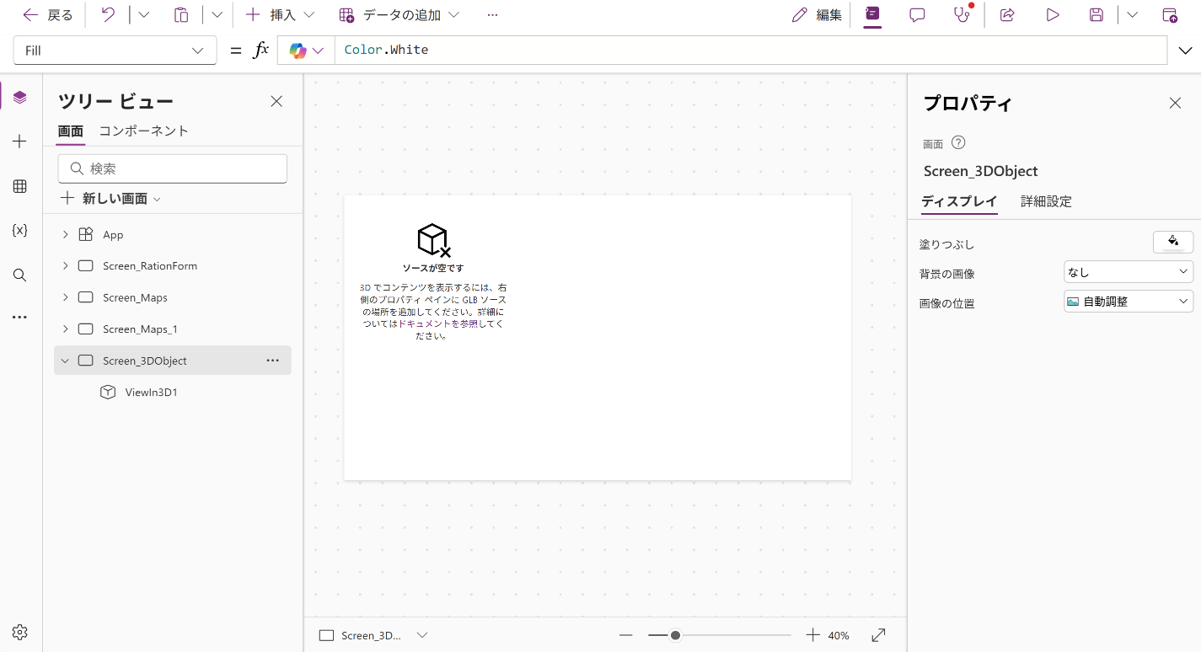
Task: Expand the Screen_RationForm tree node
Action: tap(65, 266)
